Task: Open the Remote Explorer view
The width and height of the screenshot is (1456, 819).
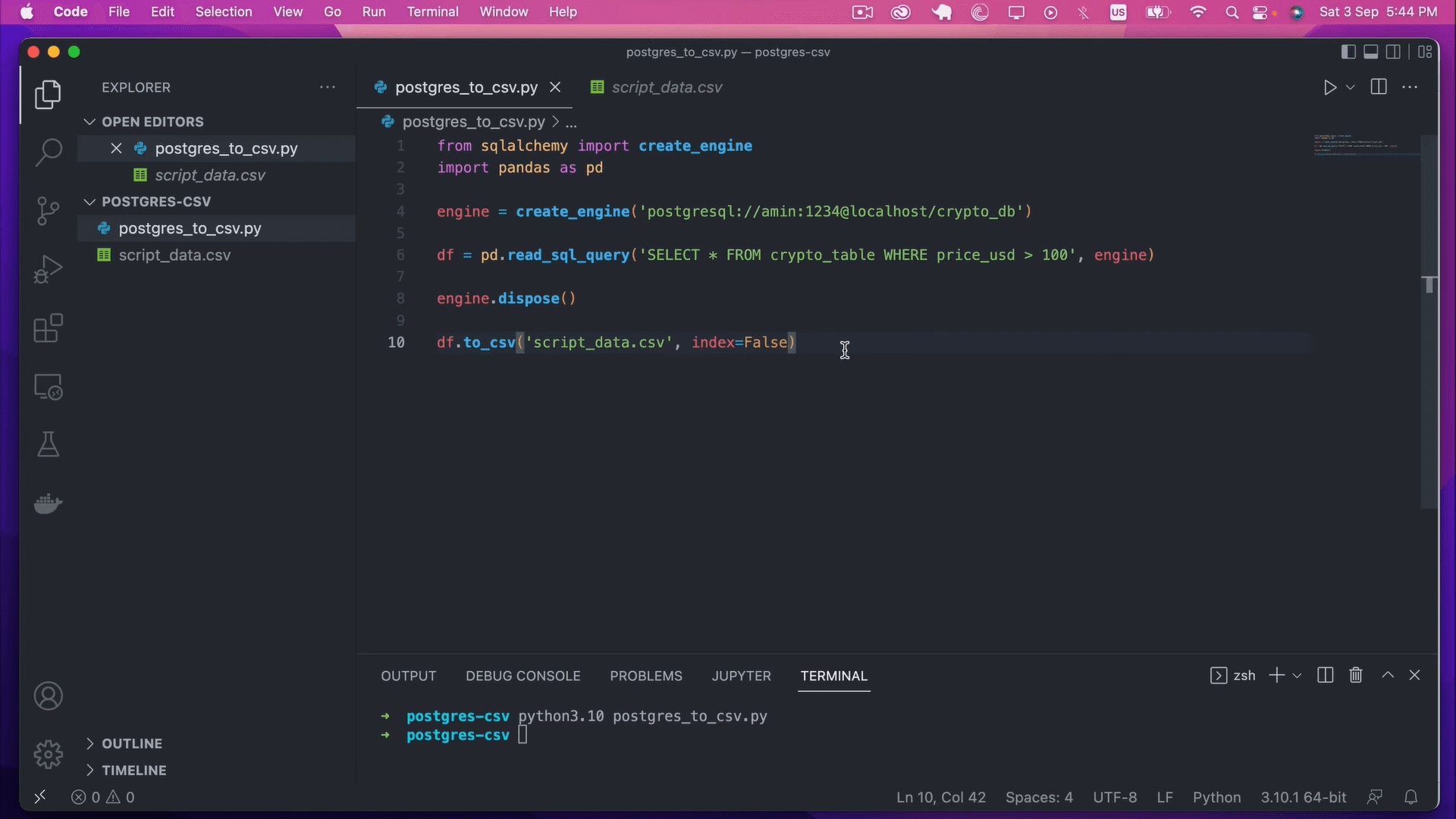Action: pos(47,387)
